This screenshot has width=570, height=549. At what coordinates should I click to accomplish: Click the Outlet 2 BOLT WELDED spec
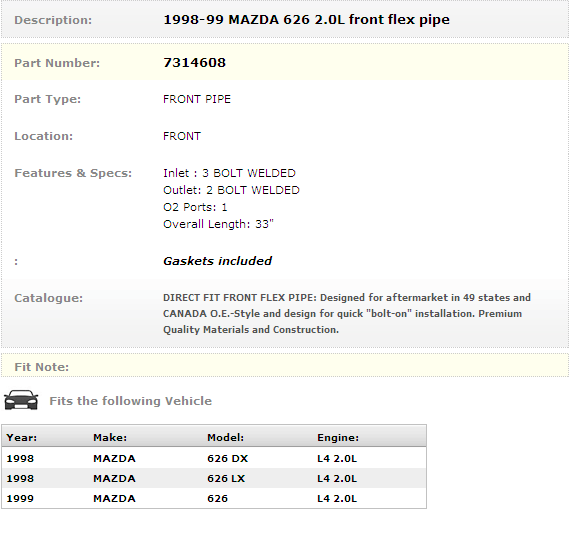[231, 190]
